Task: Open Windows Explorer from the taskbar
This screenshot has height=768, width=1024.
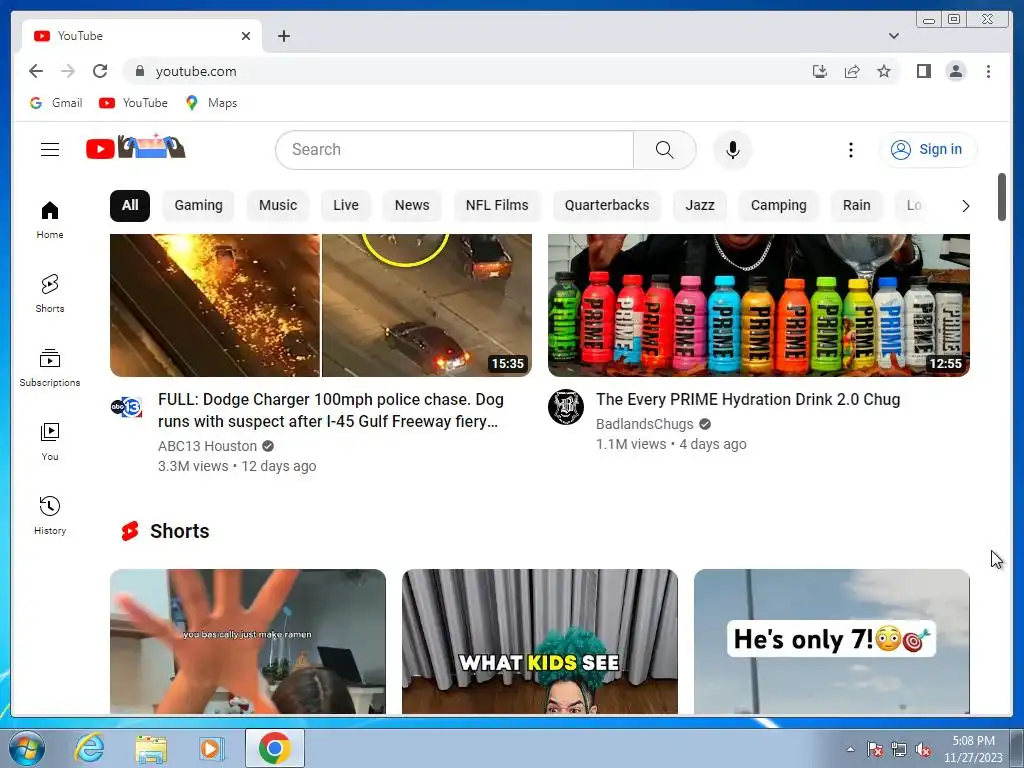Action: [x=150, y=748]
